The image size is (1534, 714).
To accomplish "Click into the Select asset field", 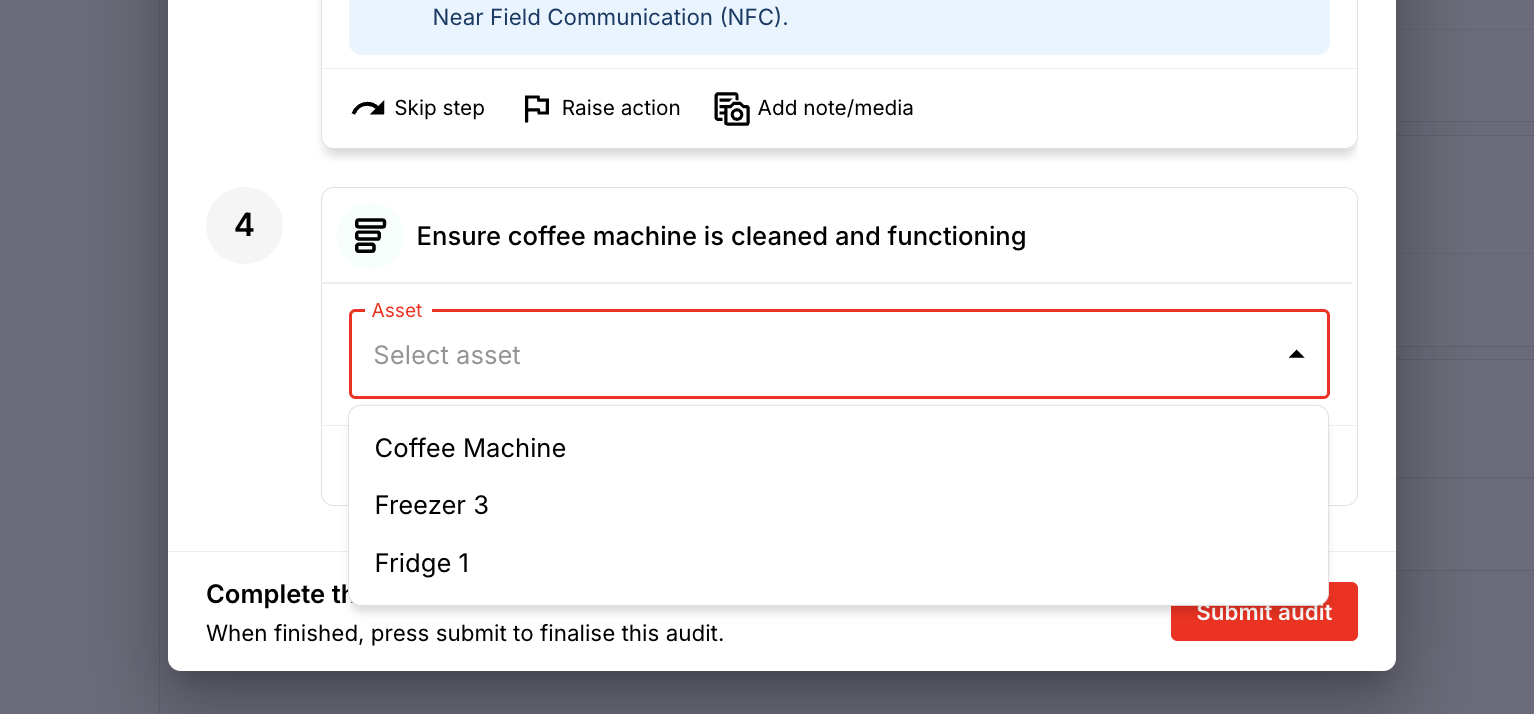I will [800, 355].
